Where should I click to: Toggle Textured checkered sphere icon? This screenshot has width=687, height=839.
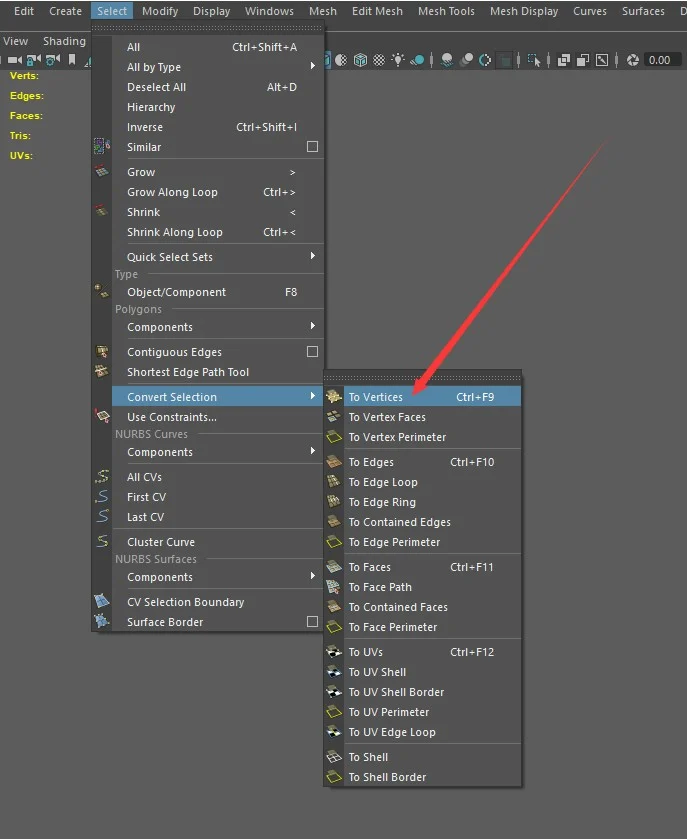coord(379,60)
